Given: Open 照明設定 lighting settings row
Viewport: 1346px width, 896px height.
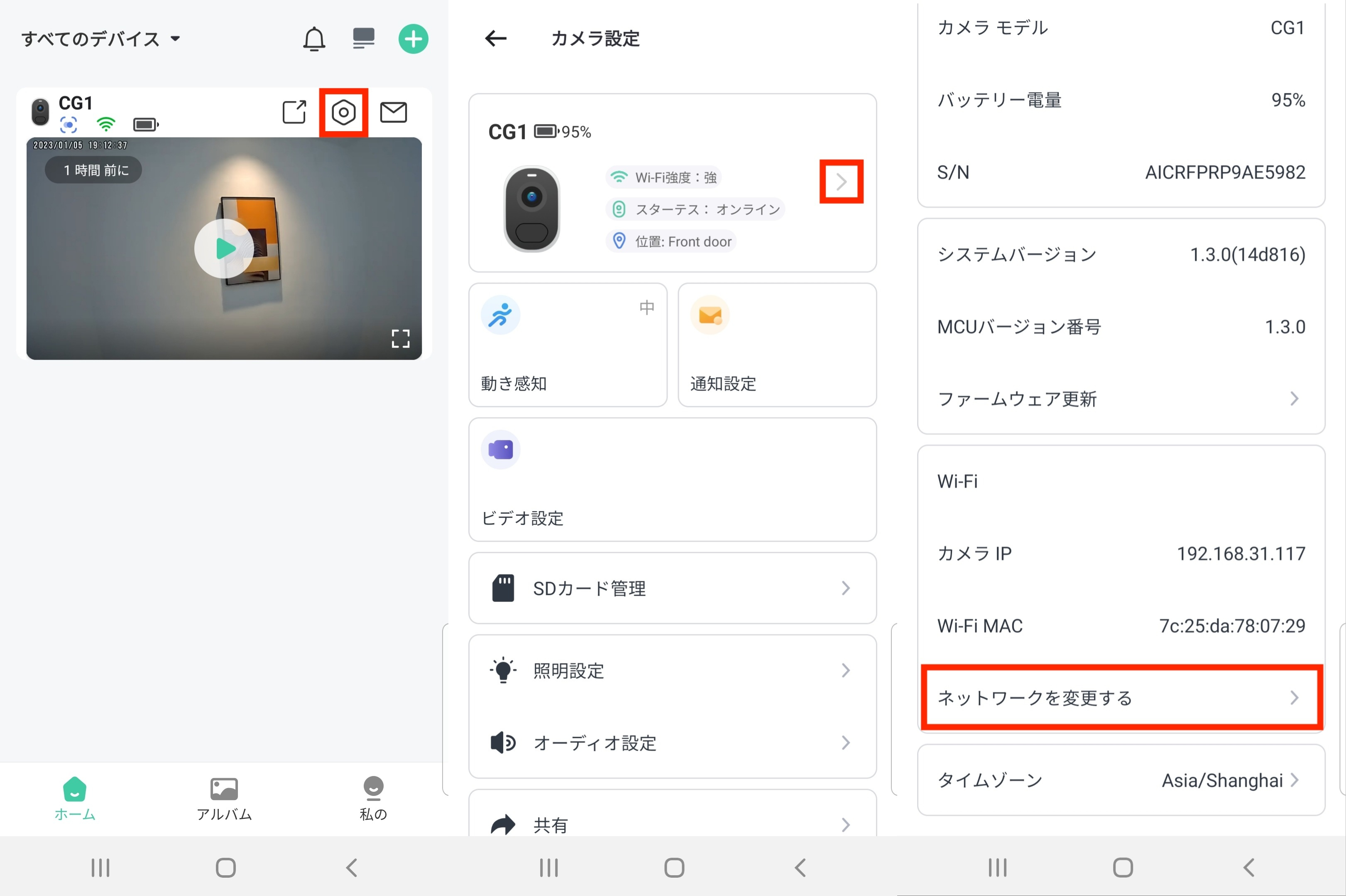Looking at the screenshot, I should [673, 670].
